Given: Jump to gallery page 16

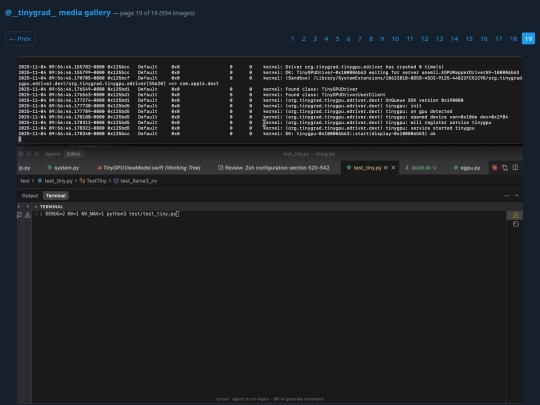Looking at the screenshot, I should click(x=484, y=39).
